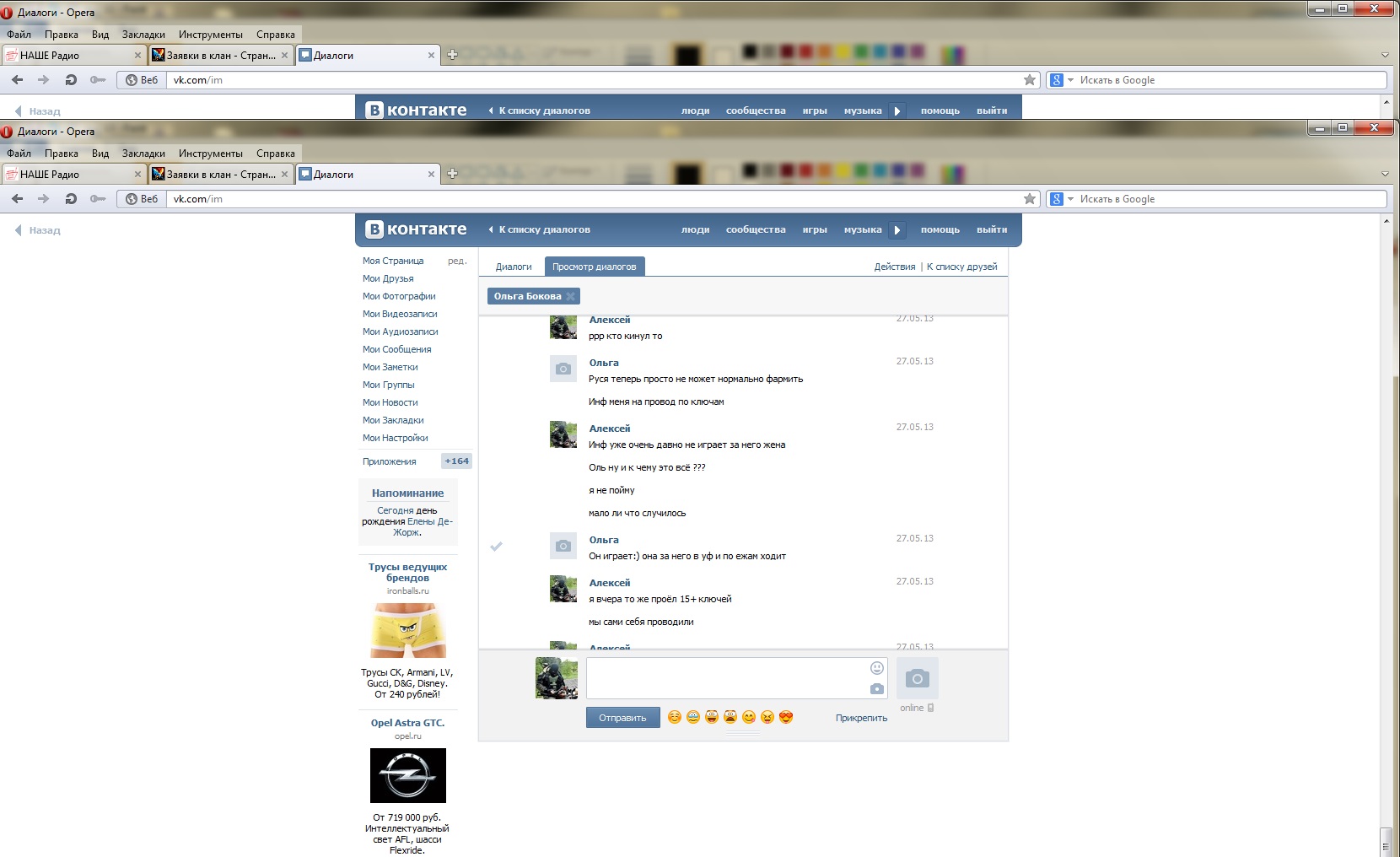Switch to Заявки в клан tab in background window

coord(220,56)
